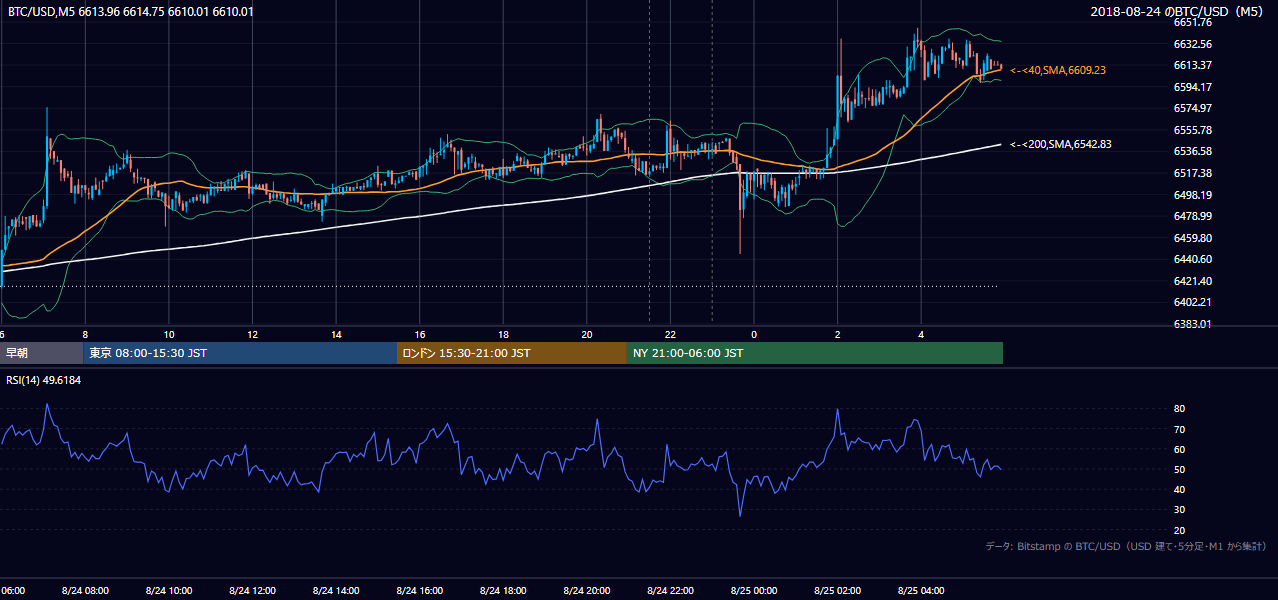Click hour label 4 under price chart
Viewport: 1278px width, 600px height.
(x=921, y=335)
